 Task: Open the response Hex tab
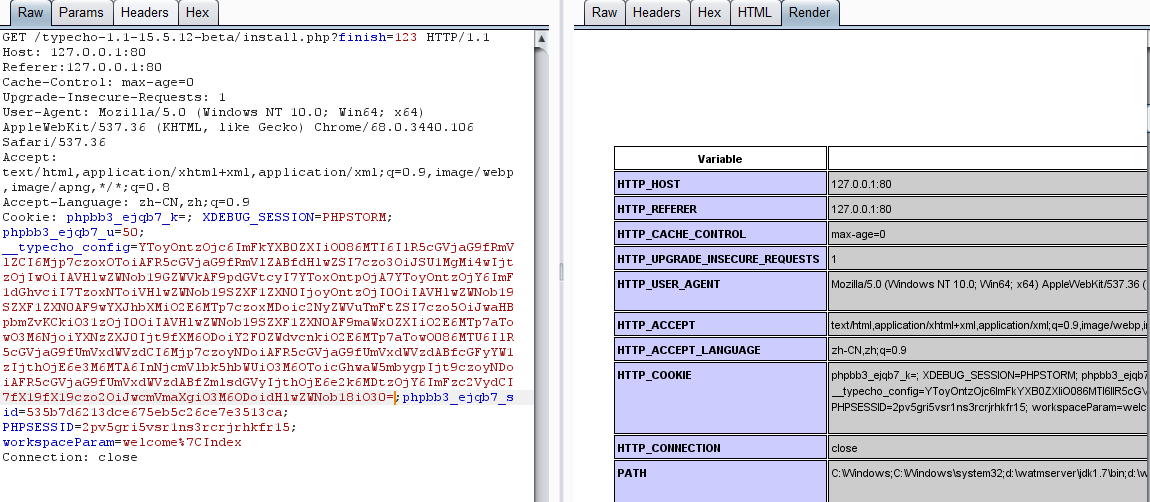[709, 12]
